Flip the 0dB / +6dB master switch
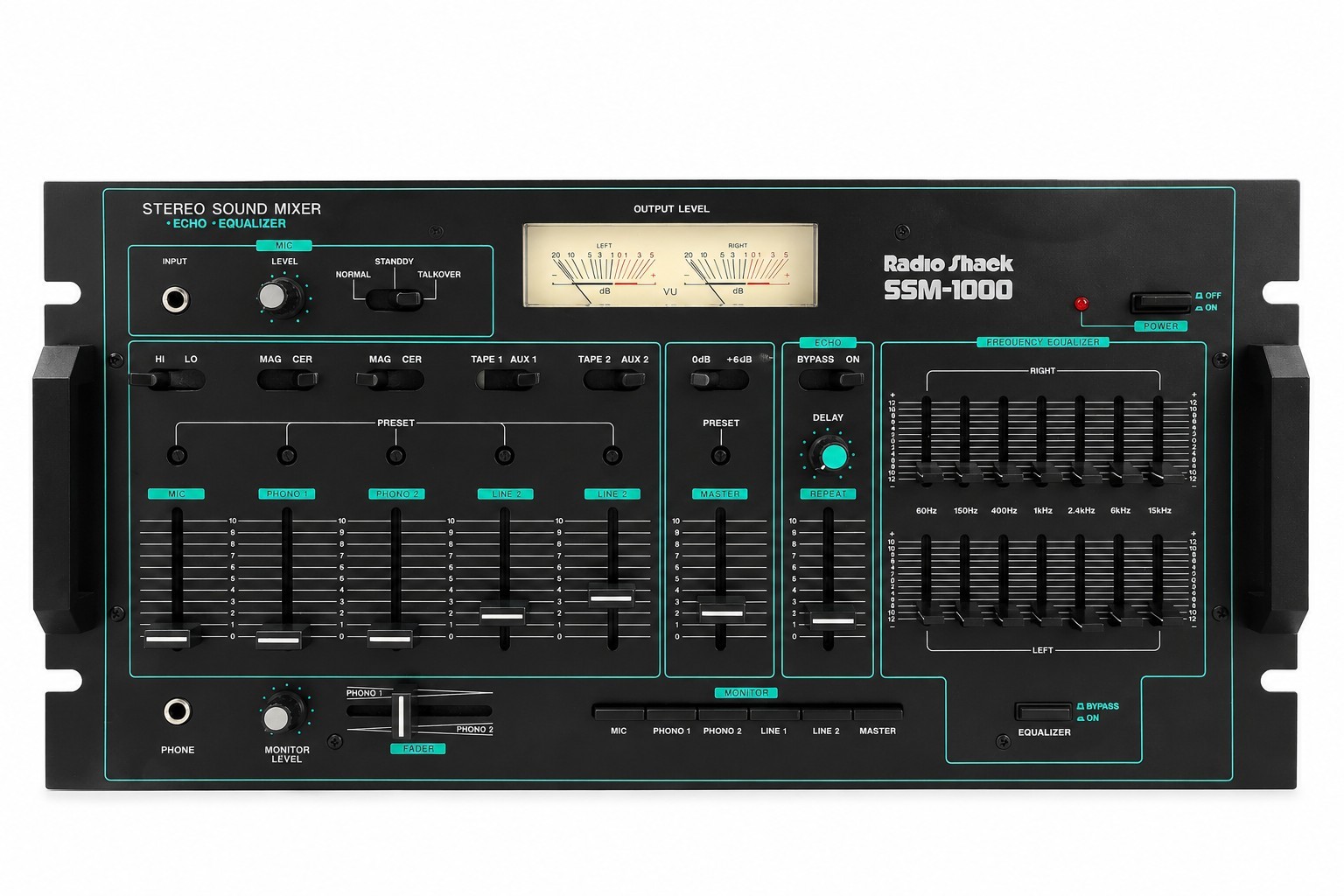The image size is (1344, 896). tap(719, 380)
